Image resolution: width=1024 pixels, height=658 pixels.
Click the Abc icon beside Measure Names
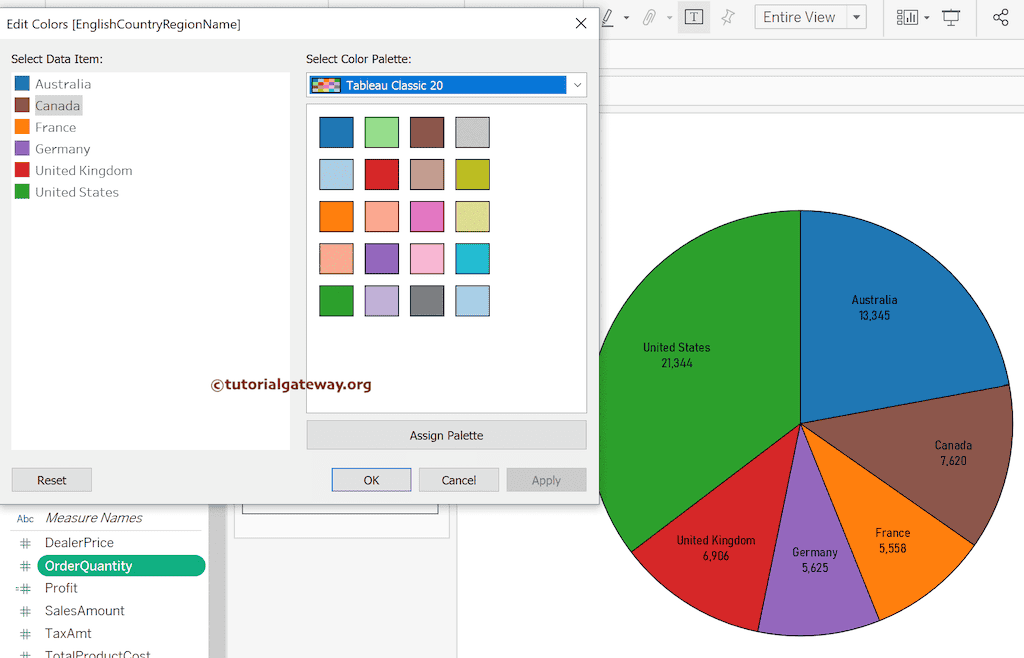[25, 518]
